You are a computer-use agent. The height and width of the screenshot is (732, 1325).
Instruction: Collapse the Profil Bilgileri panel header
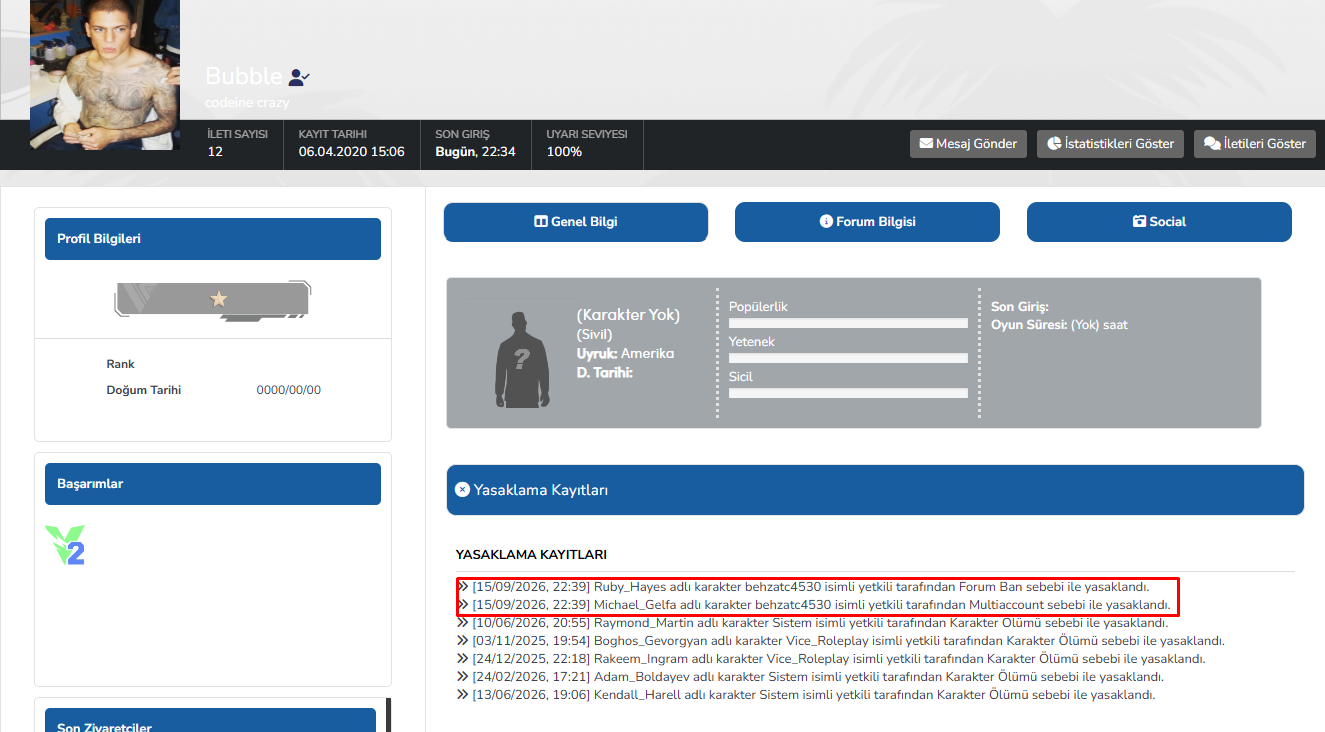[213, 239]
